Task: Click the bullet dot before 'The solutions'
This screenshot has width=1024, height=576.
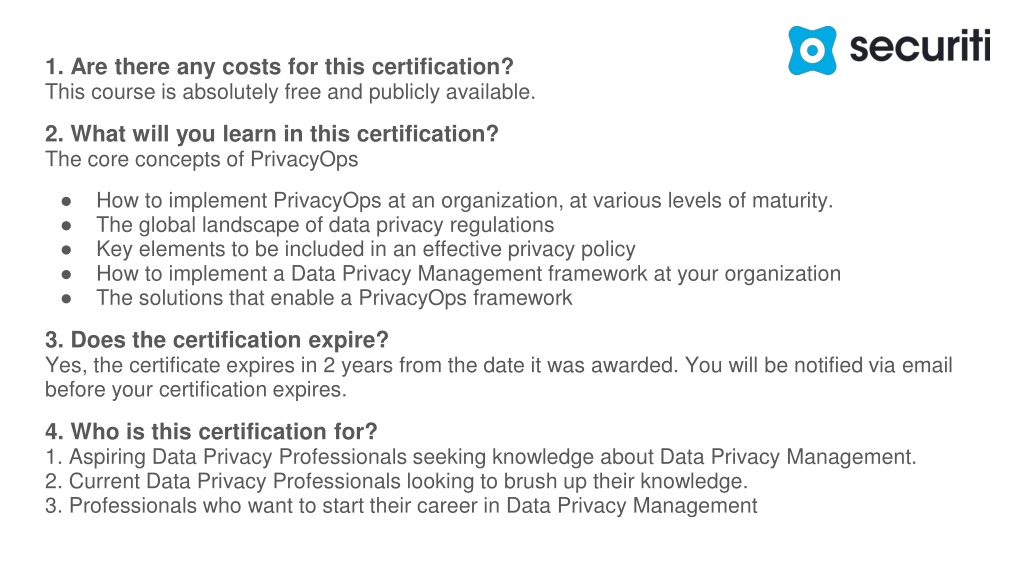Action: point(66,299)
